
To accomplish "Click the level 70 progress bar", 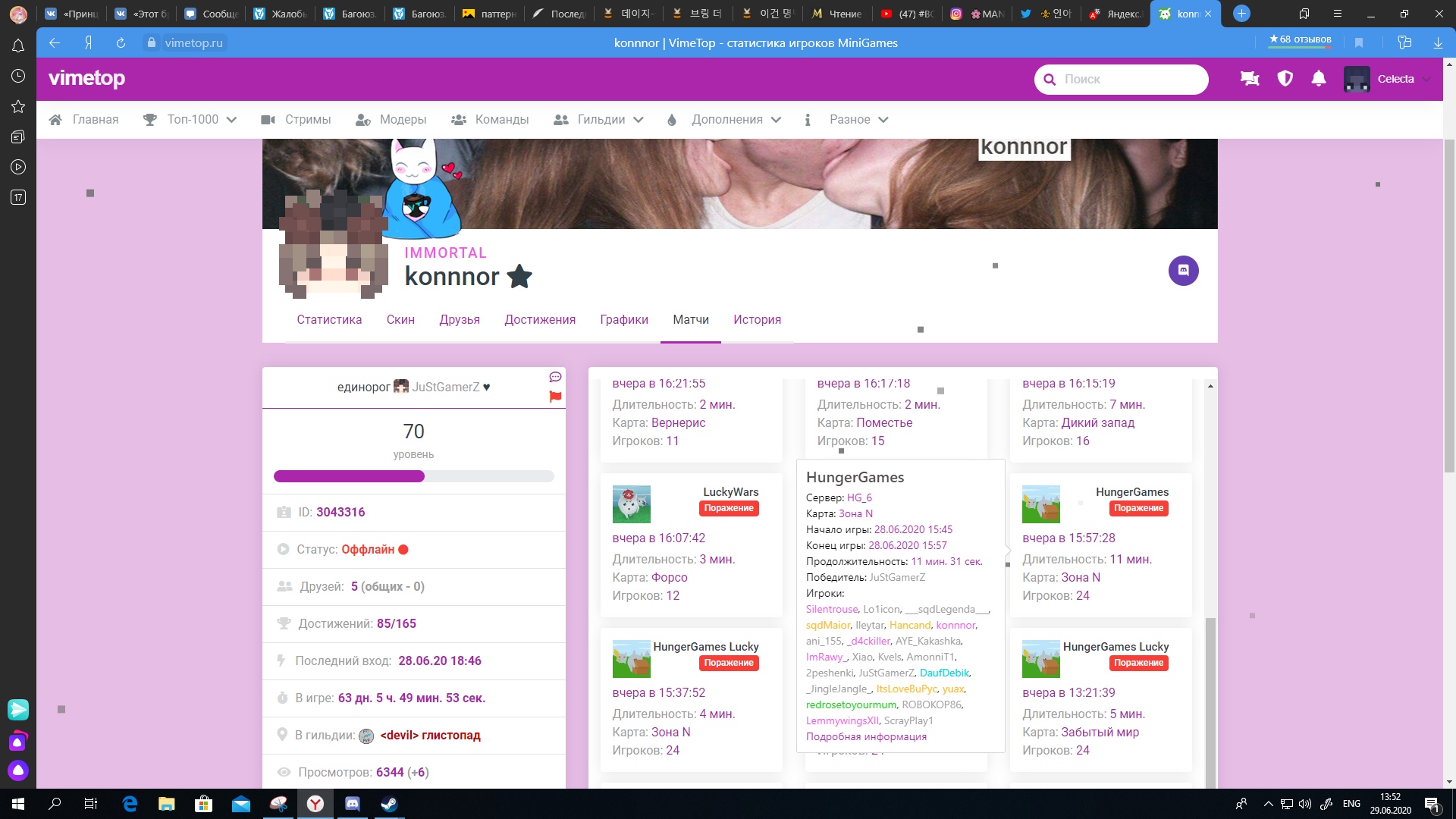I will 414,476.
